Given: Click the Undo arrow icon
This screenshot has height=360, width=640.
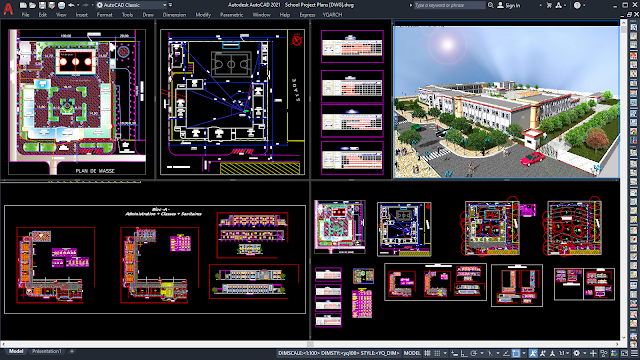Looking at the screenshot, I should 71,5.
